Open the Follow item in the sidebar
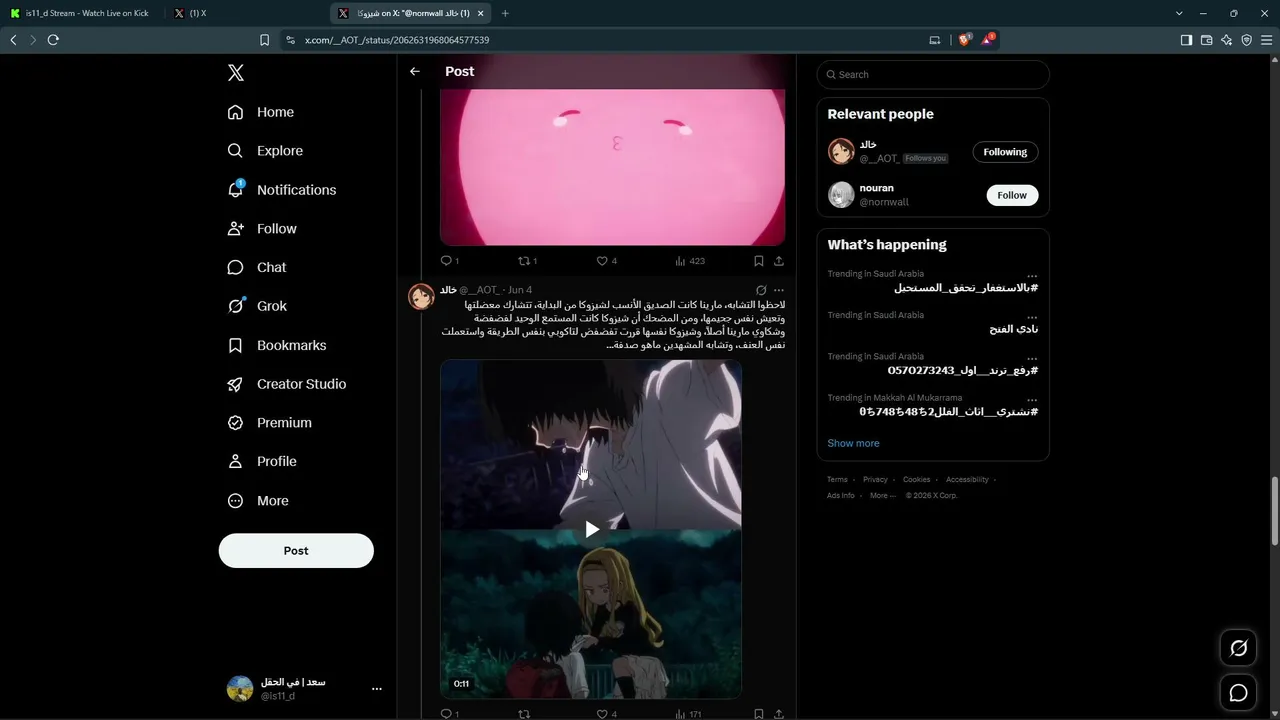This screenshot has width=1280, height=720. [x=262, y=229]
